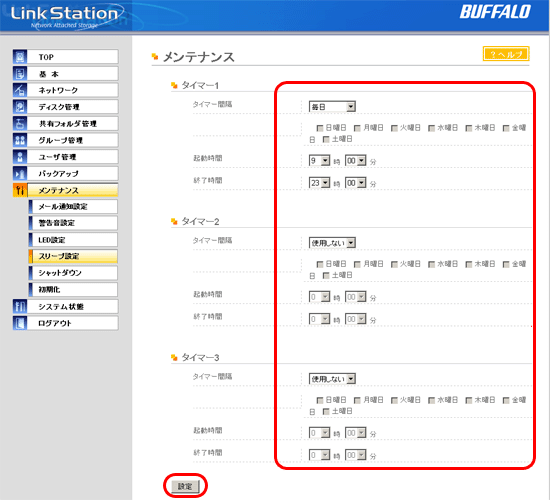Check 土曜日 checkbox under タイマー3

point(326,412)
